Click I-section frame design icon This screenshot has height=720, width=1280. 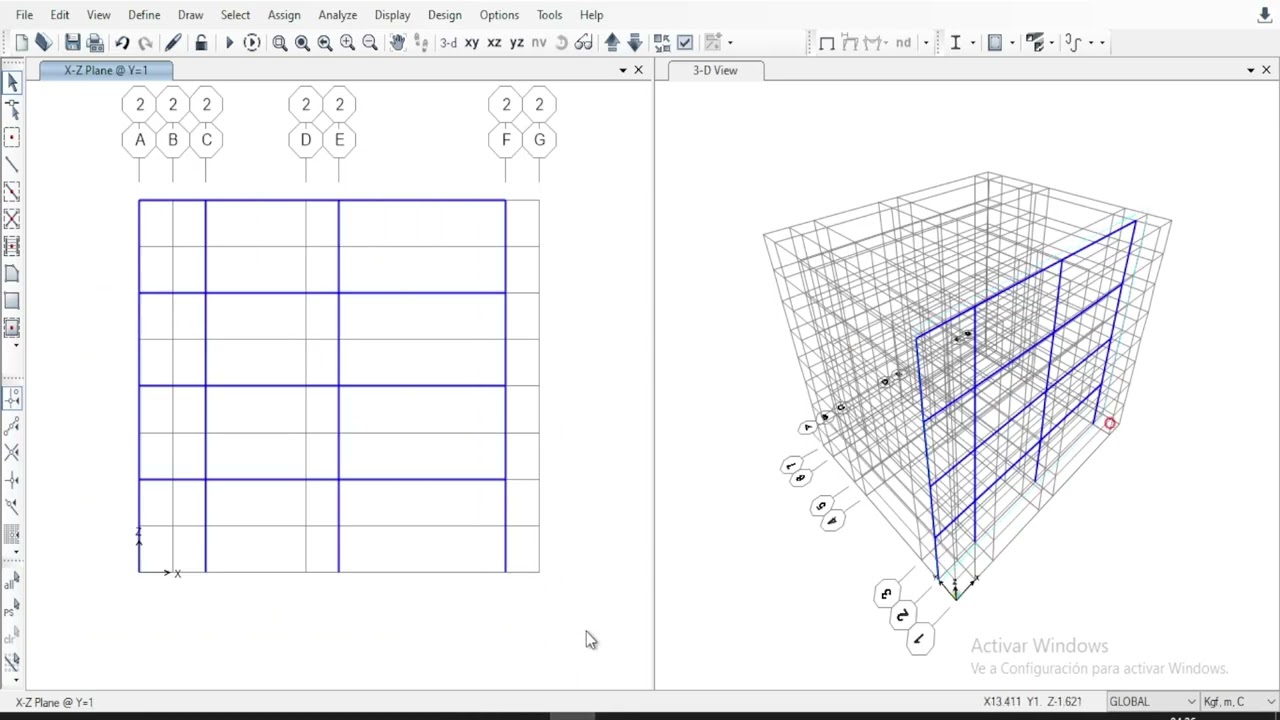tap(956, 42)
